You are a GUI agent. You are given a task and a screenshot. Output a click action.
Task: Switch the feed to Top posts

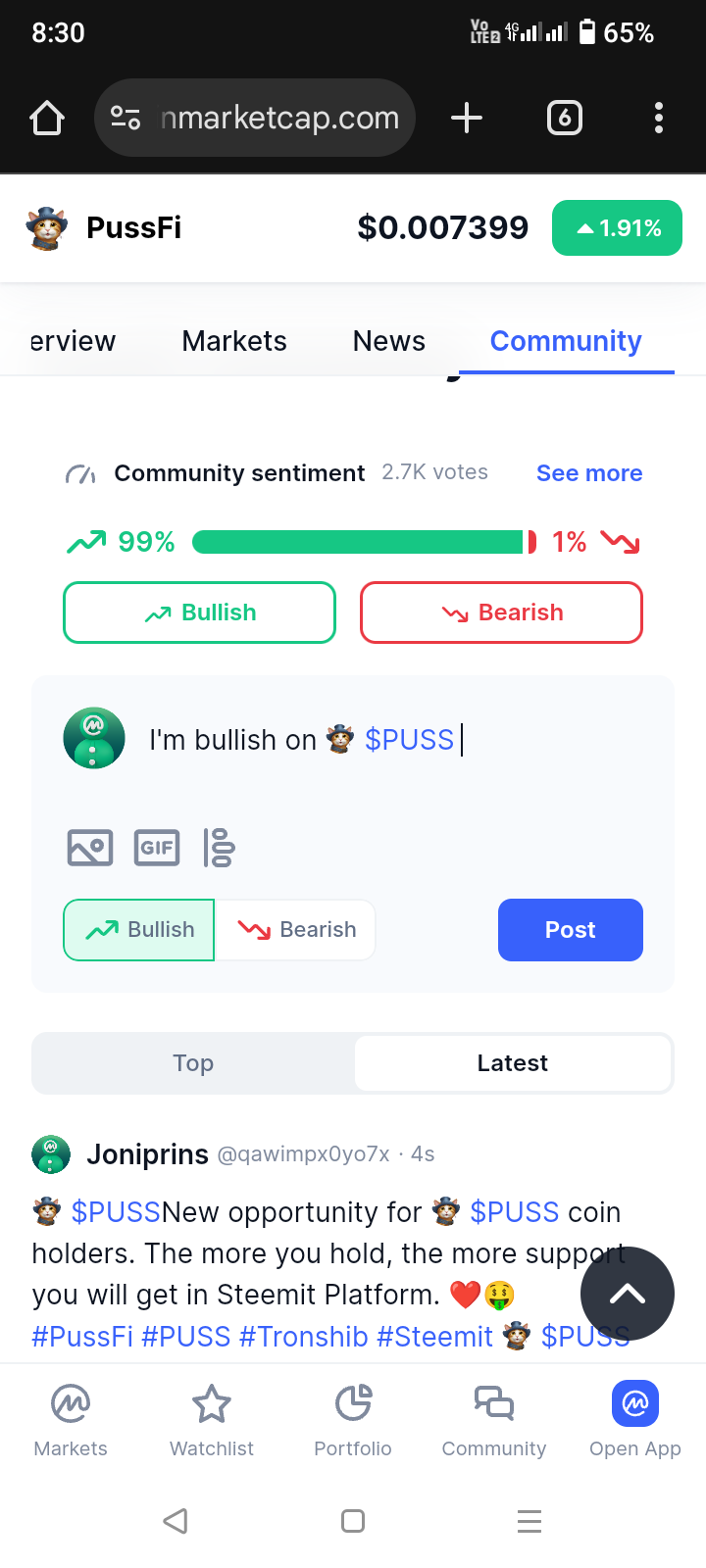pyautogui.click(x=193, y=1063)
